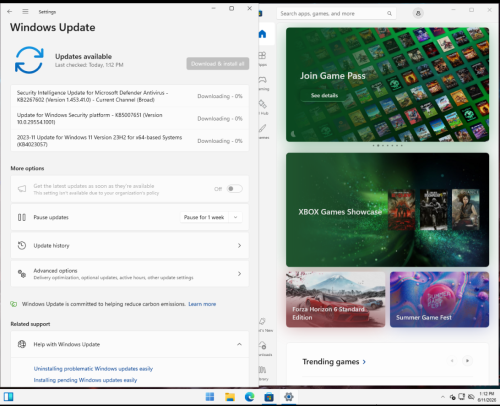Click See details on Game Pass banner
The image size is (500, 406).
324,95
